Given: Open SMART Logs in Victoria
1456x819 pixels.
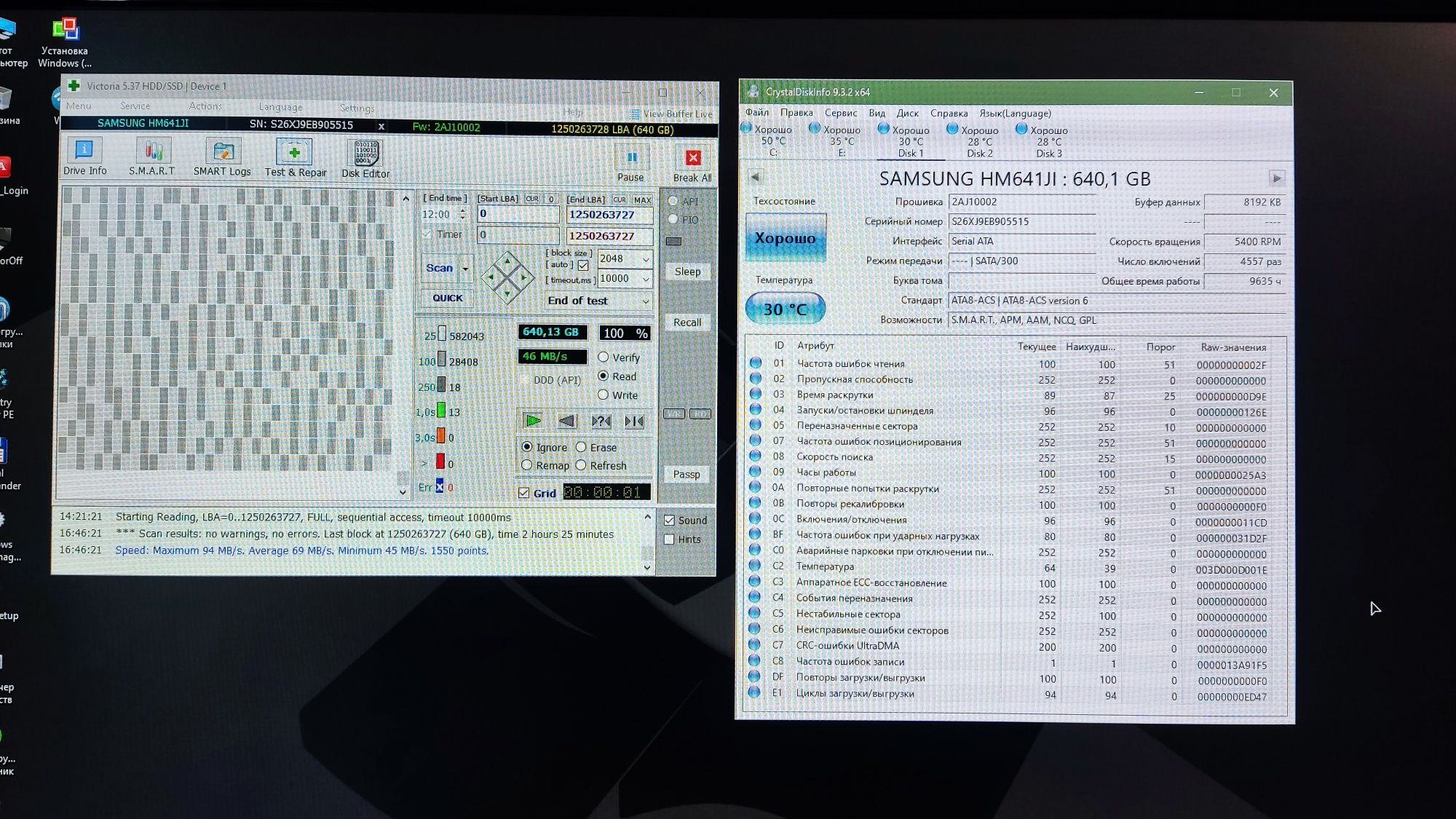Looking at the screenshot, I should click(222, 157).
